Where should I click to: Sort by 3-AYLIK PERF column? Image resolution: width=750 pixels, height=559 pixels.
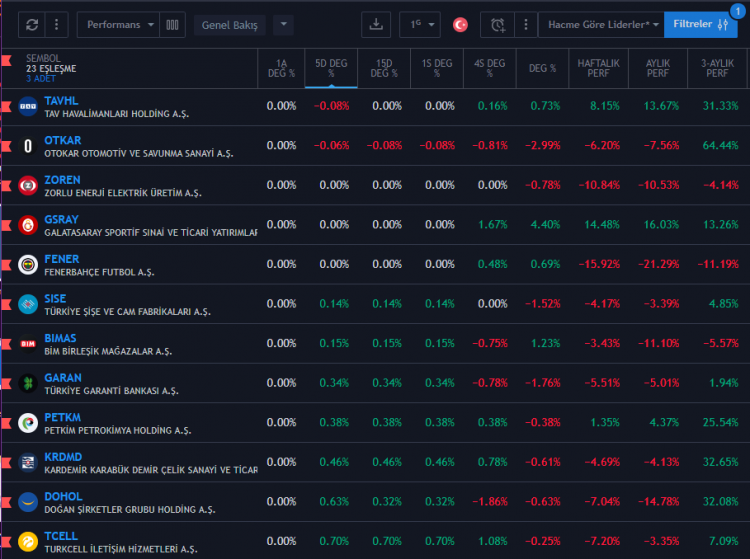[717, 68]
